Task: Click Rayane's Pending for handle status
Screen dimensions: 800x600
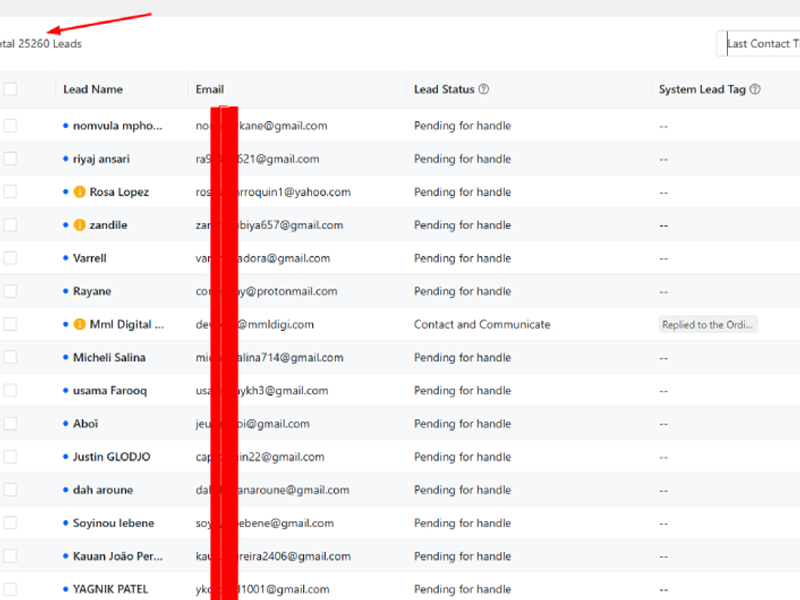Action: click(462, 291)
